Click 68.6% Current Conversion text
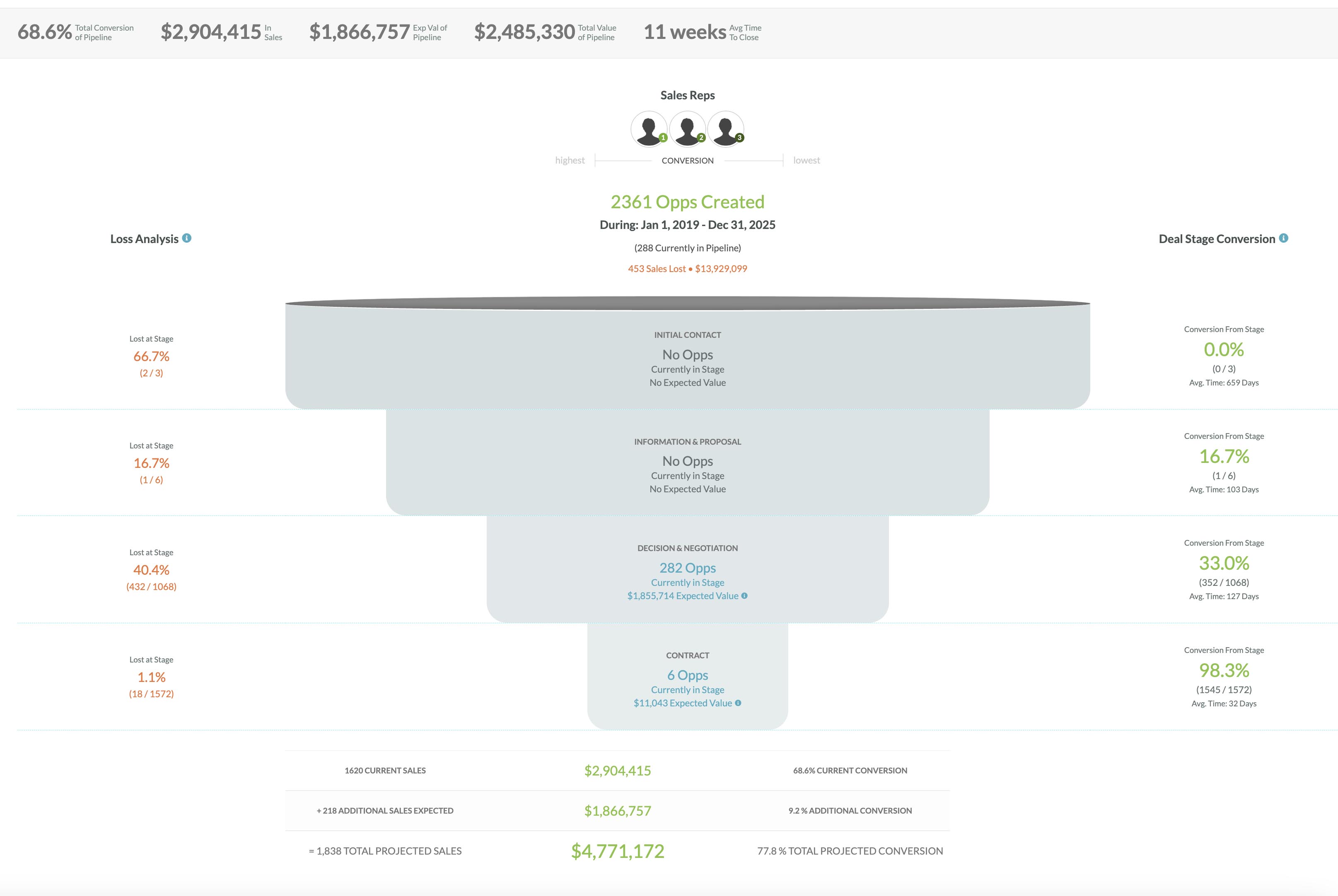This screenshot has height=896, width=1338. click(x=850, y=770)
